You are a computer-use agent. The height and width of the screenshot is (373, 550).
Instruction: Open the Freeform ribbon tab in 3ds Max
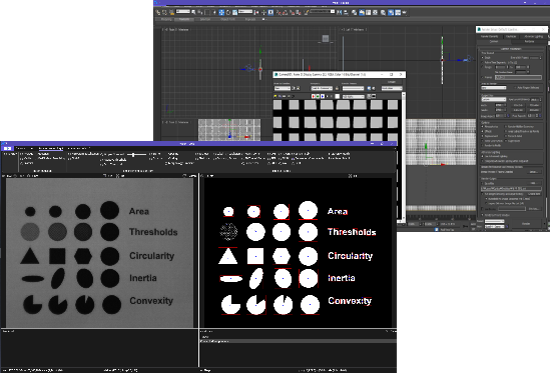(x=184, y=19)
